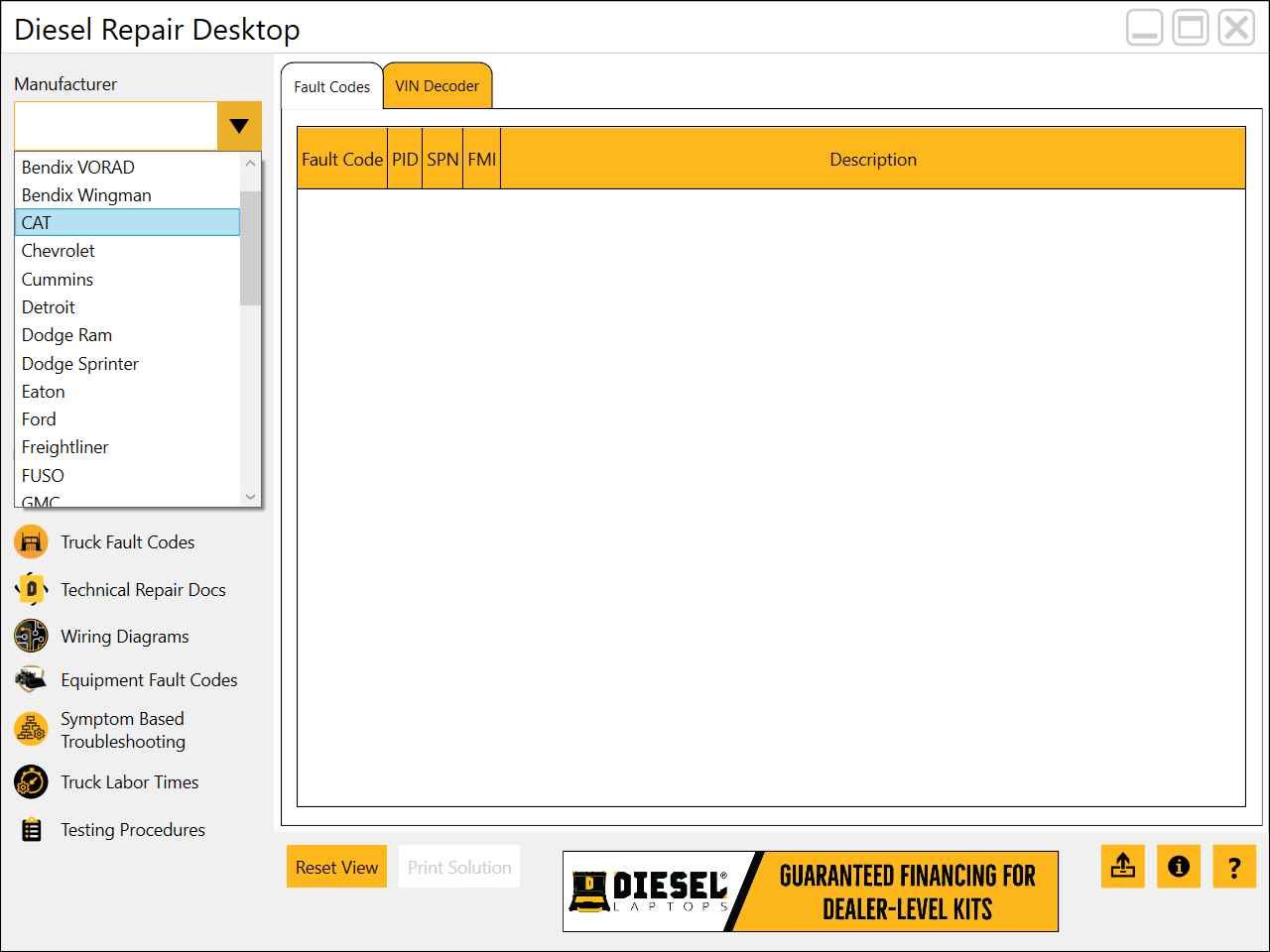Click the list scrollbar up arrow
1270x952 pixels.
coord(250,164)
